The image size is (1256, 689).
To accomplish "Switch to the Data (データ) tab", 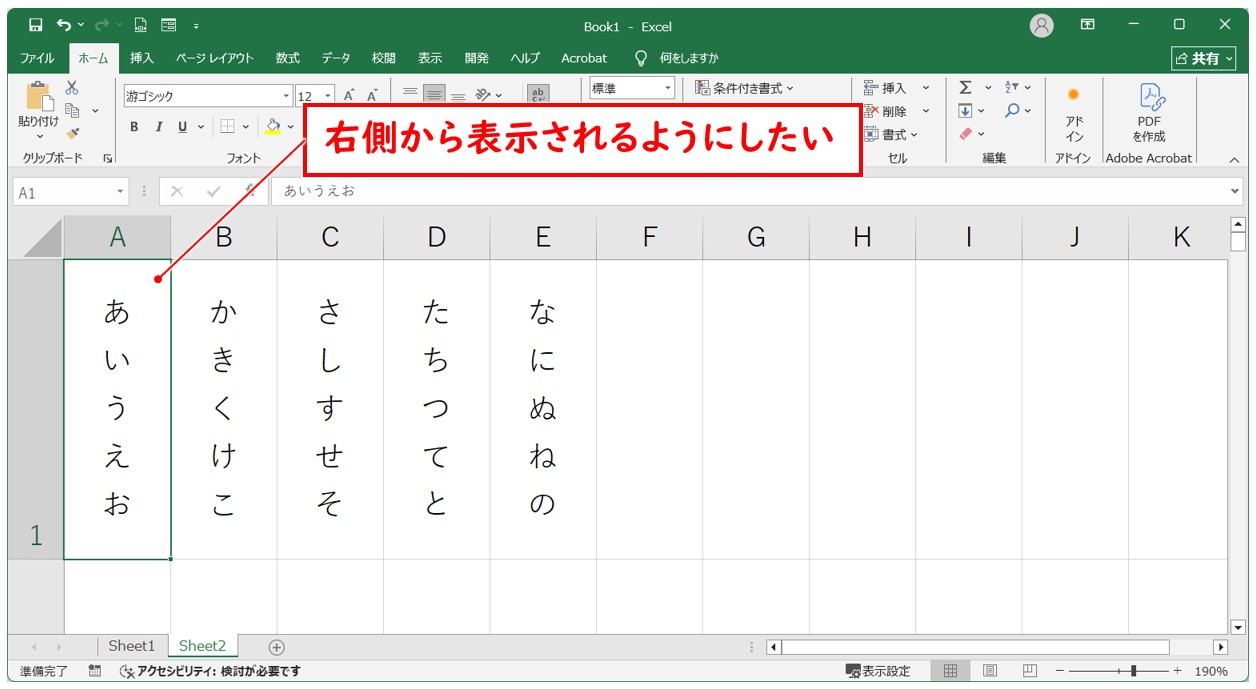I will point(336,58).
